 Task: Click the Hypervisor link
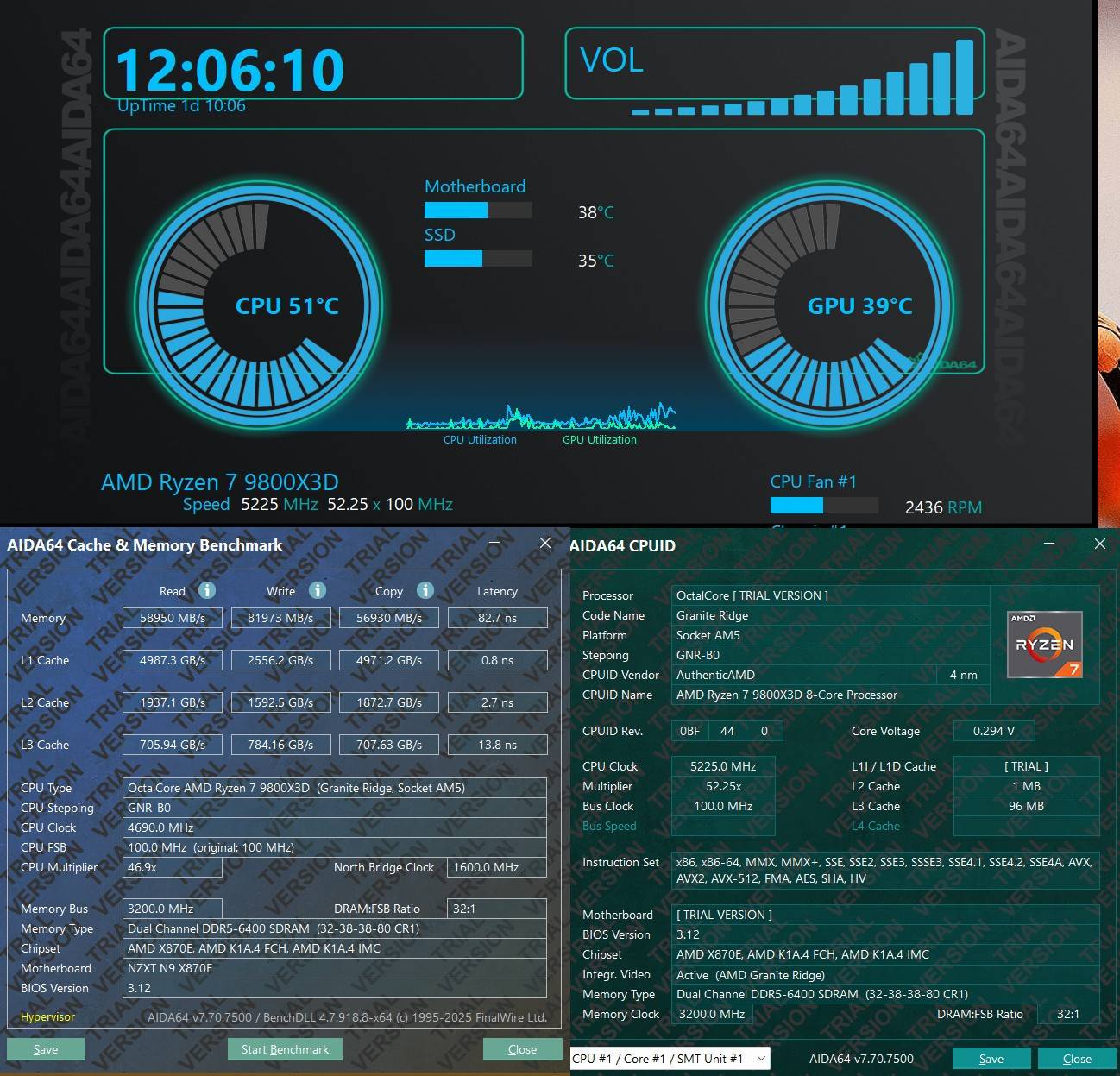[47, 1017]
